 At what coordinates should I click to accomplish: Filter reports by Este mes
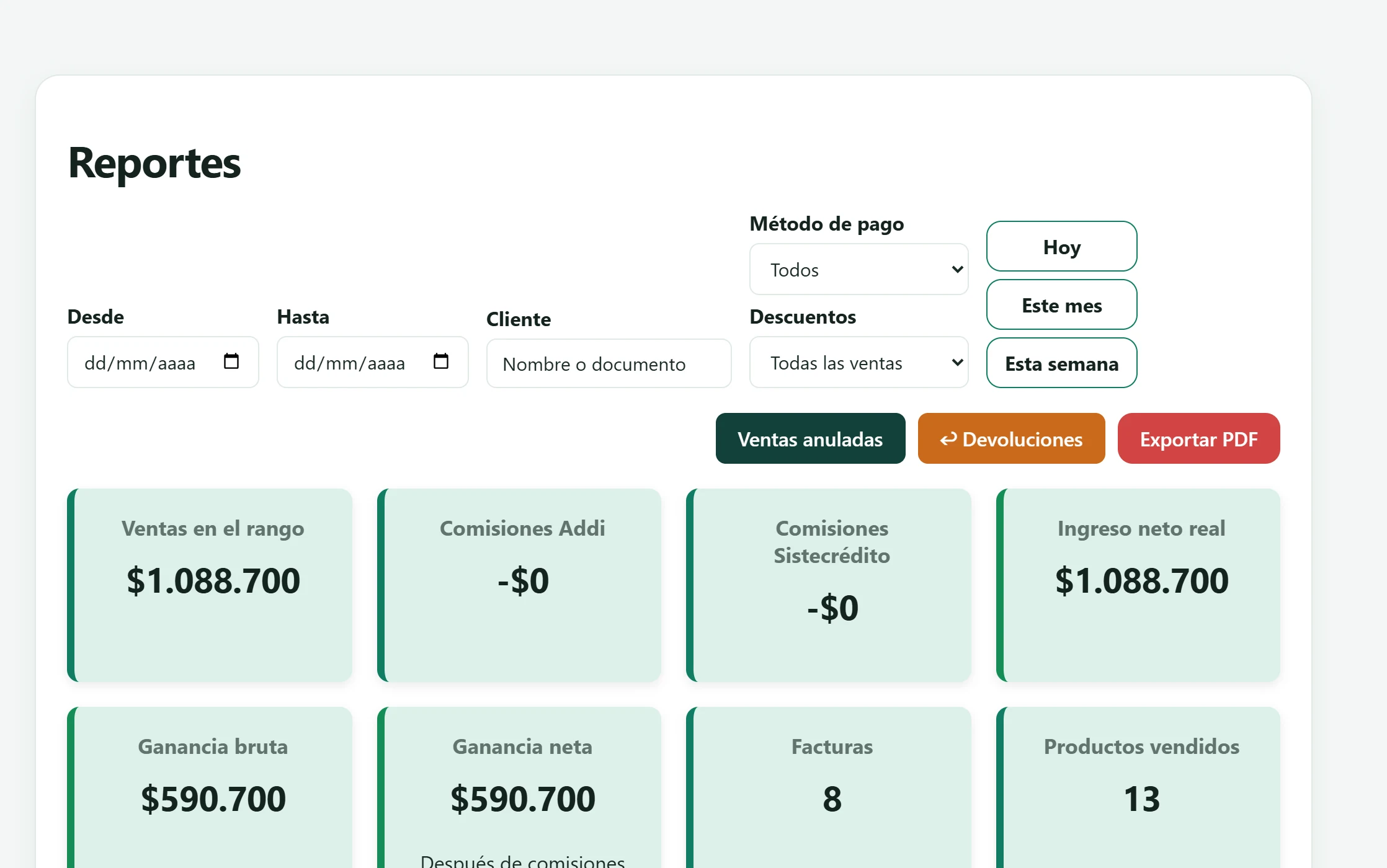pos(1062,304)
